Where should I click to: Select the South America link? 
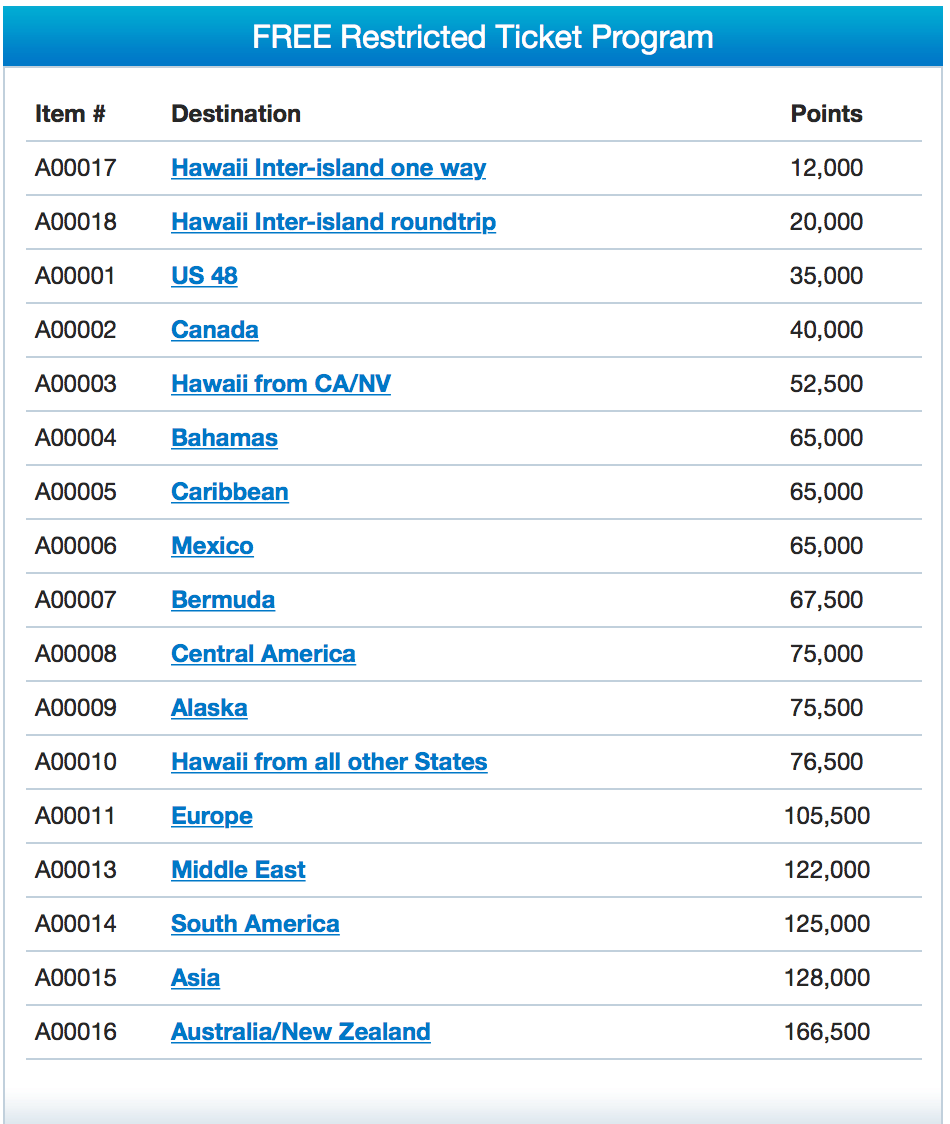click(x=255, y=923)
